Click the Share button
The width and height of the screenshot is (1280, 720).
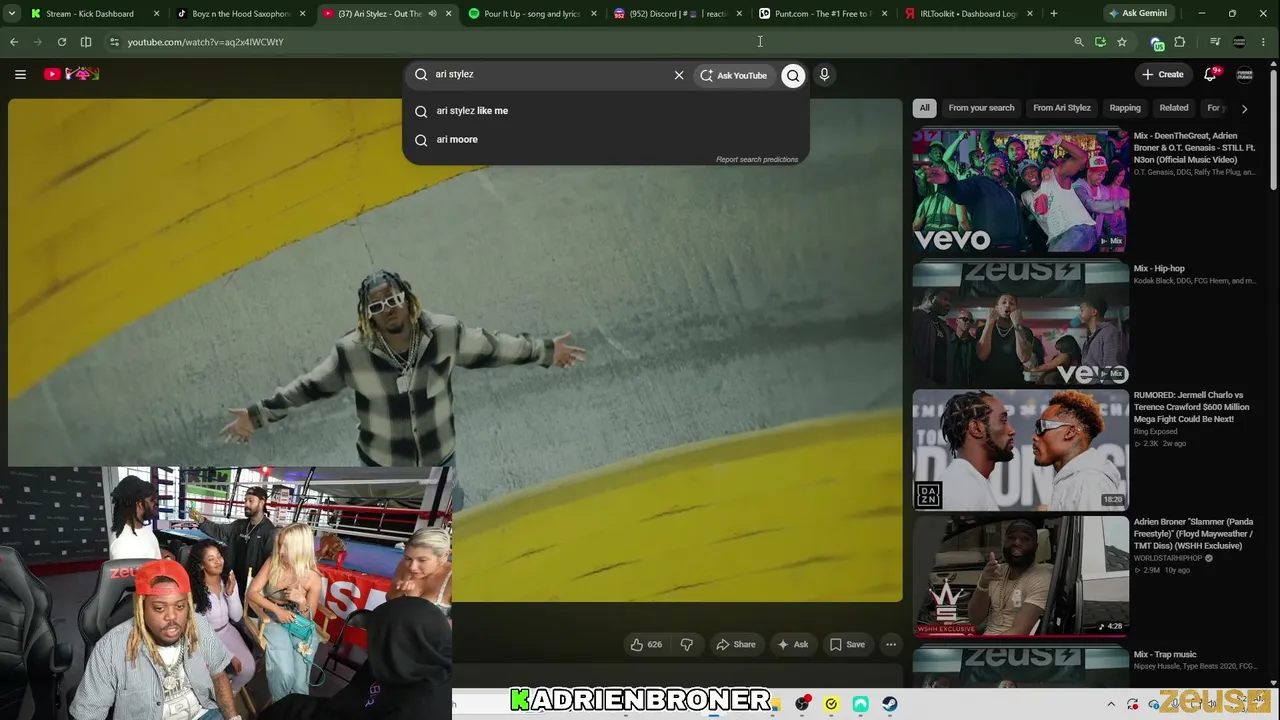[x=735, y=645]
